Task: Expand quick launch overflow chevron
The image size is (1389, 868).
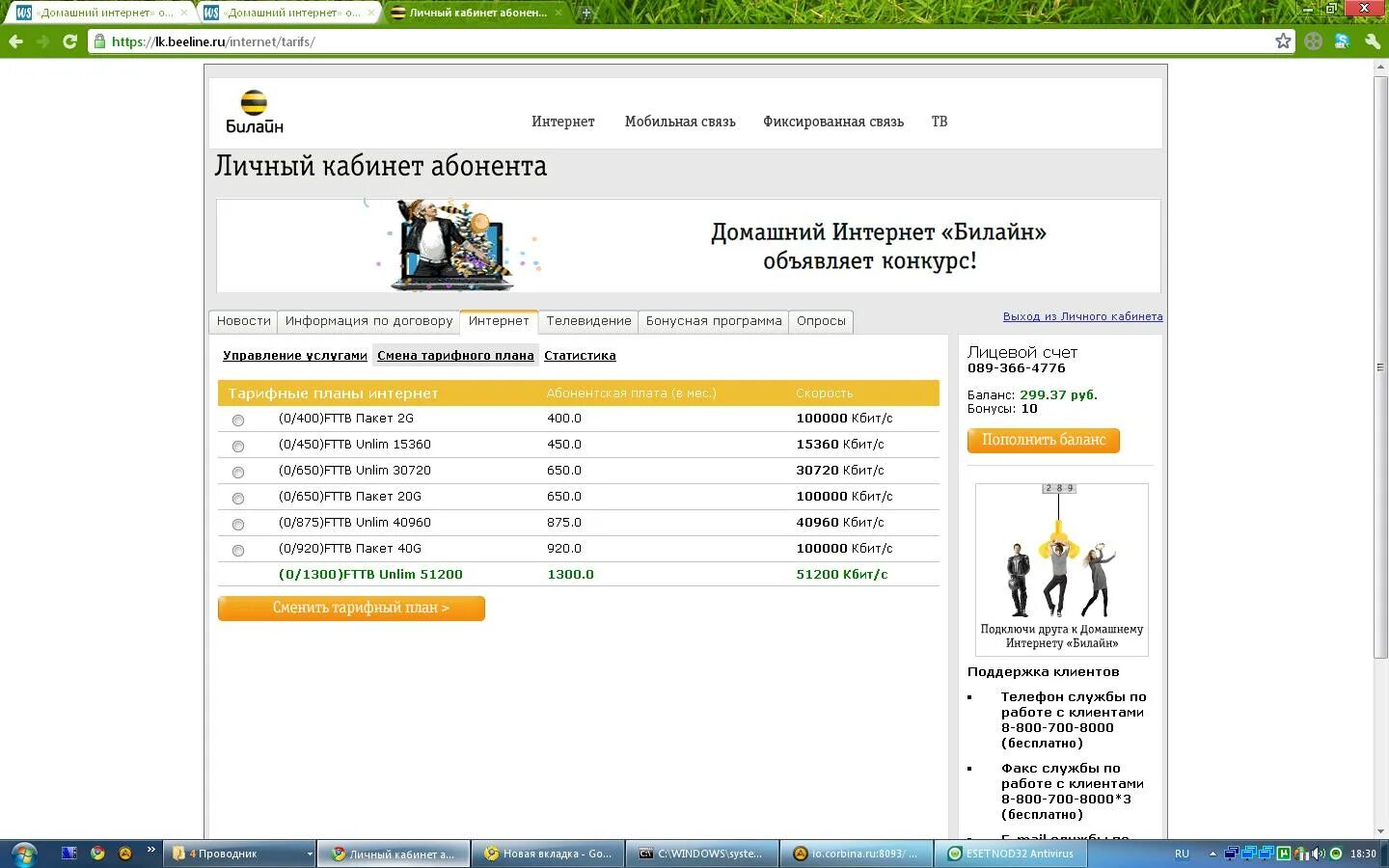Action: [x=150, y=850]
